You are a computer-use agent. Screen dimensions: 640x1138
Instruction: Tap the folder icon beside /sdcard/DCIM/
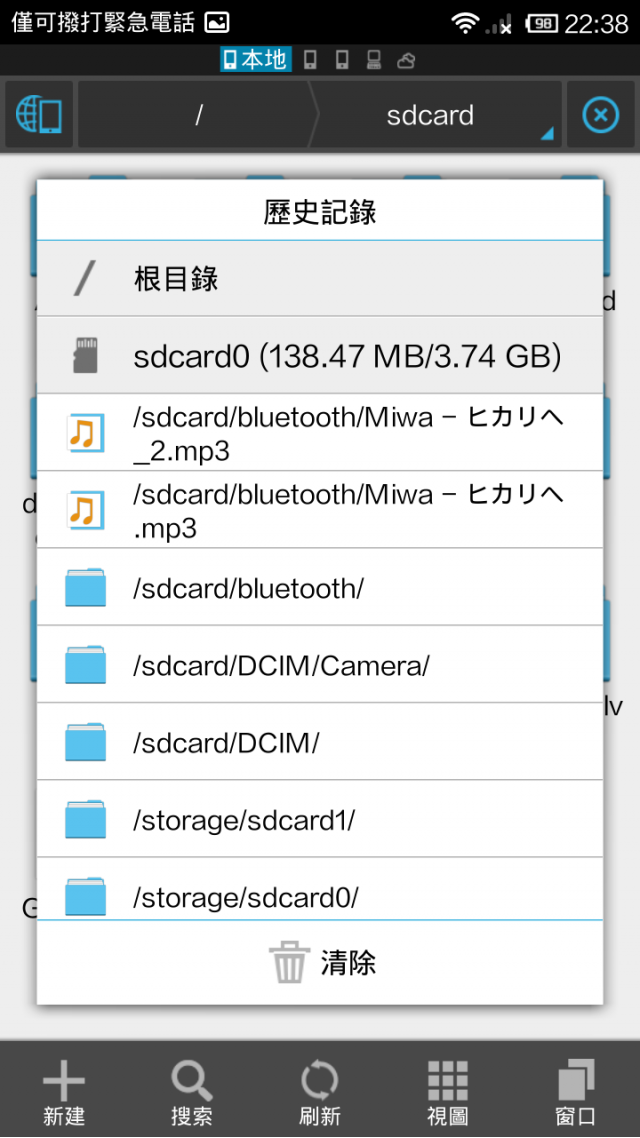[x=86, y=742]
